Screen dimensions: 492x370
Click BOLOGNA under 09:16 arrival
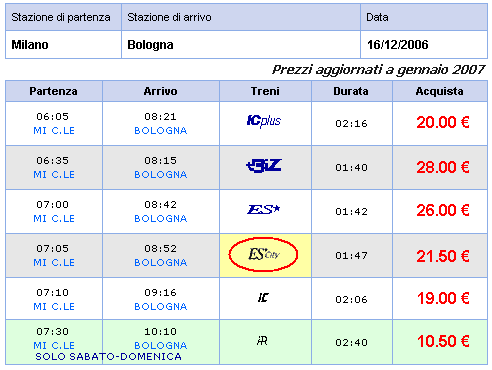pos(161,307)
